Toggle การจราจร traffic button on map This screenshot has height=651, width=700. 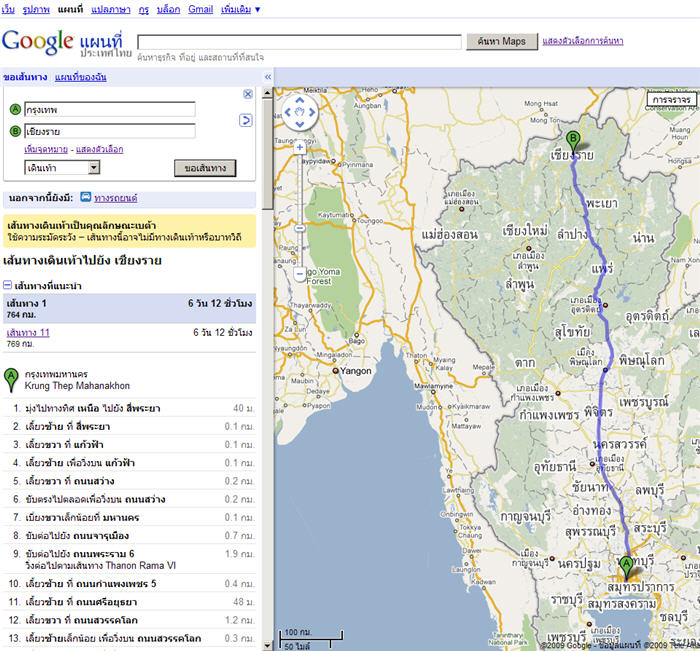671,99
